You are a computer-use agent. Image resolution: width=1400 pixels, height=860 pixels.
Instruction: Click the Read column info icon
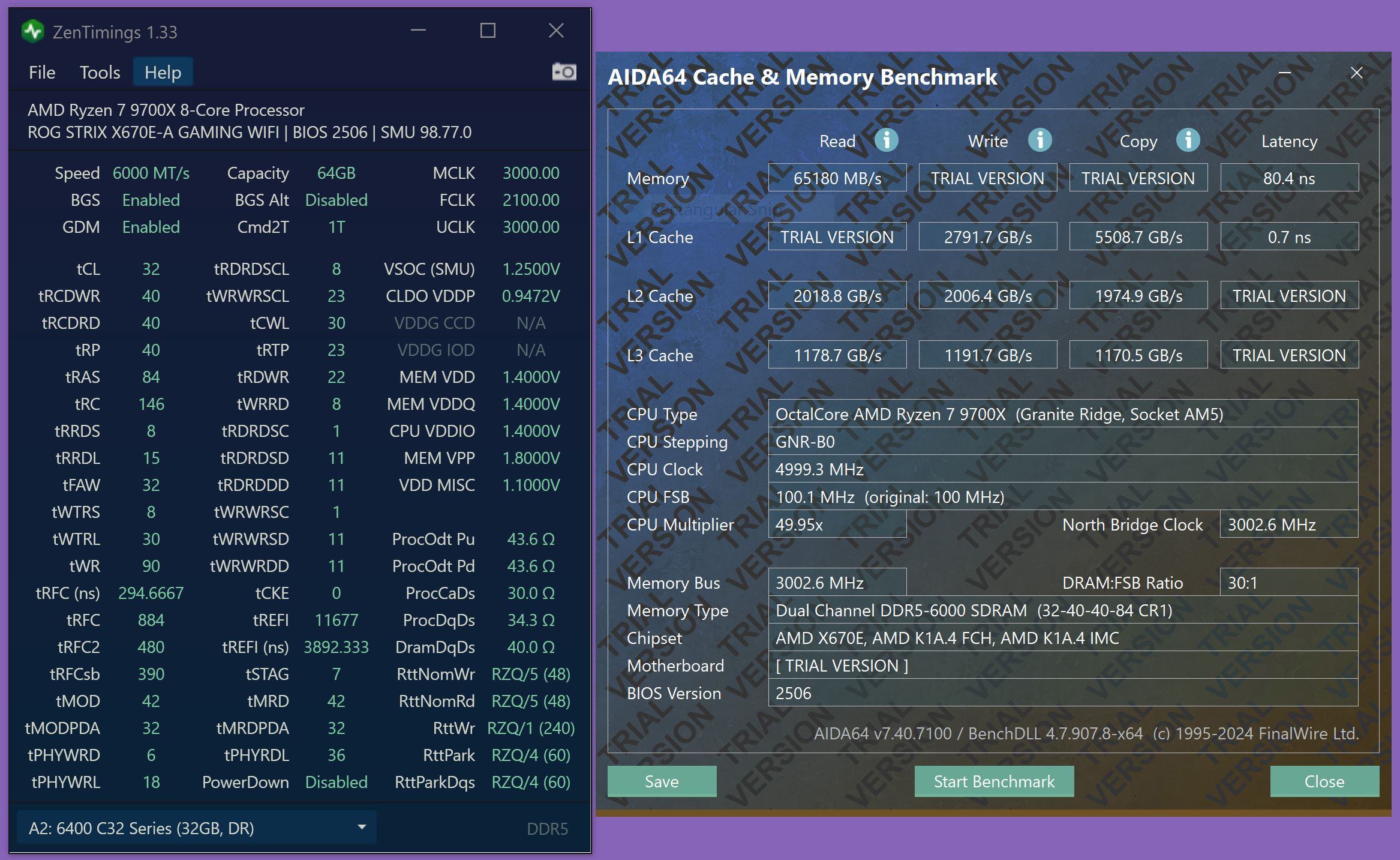pos(886,140)
